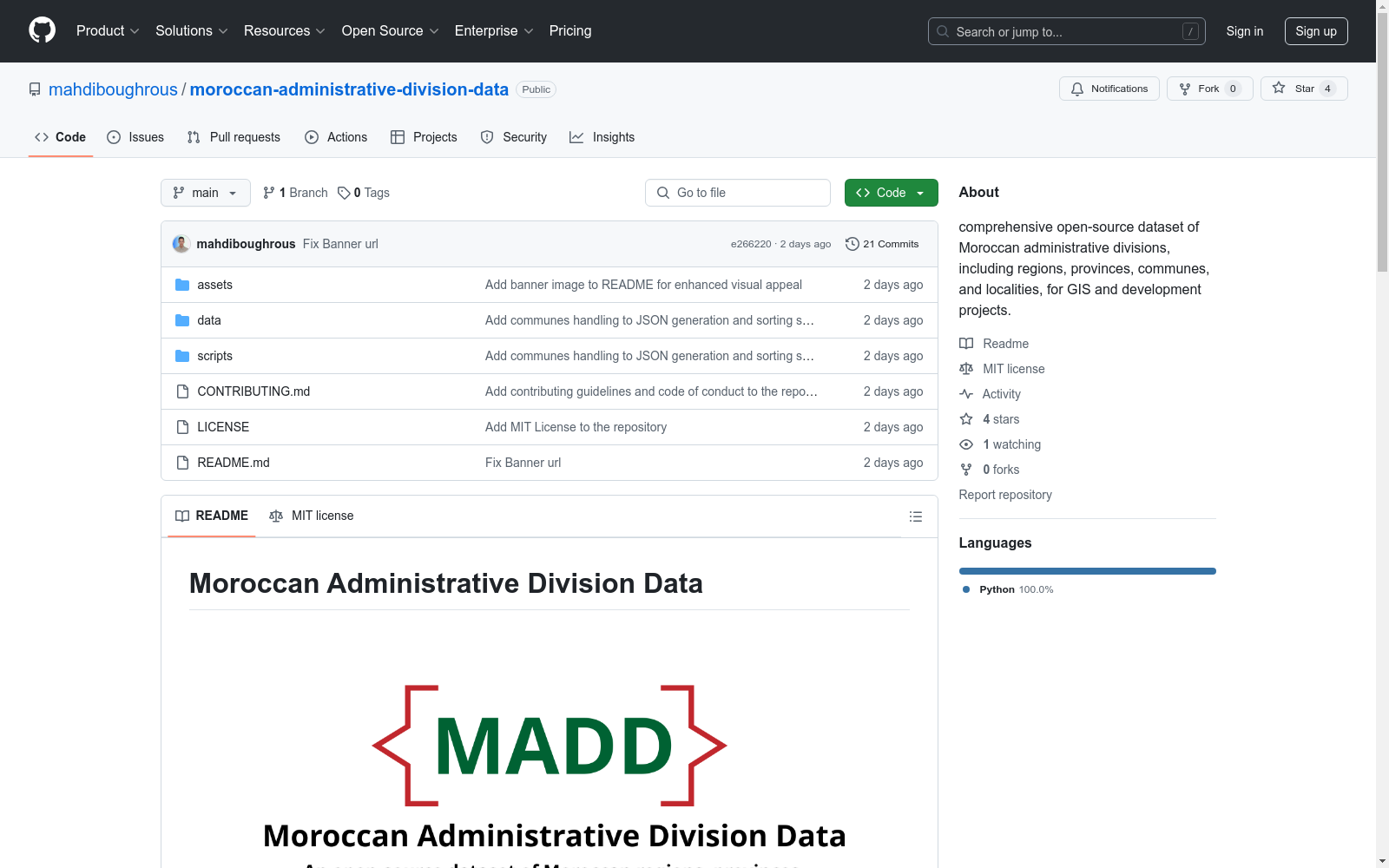Open the mahdiboughrous owner link

(x=113, y=89)
